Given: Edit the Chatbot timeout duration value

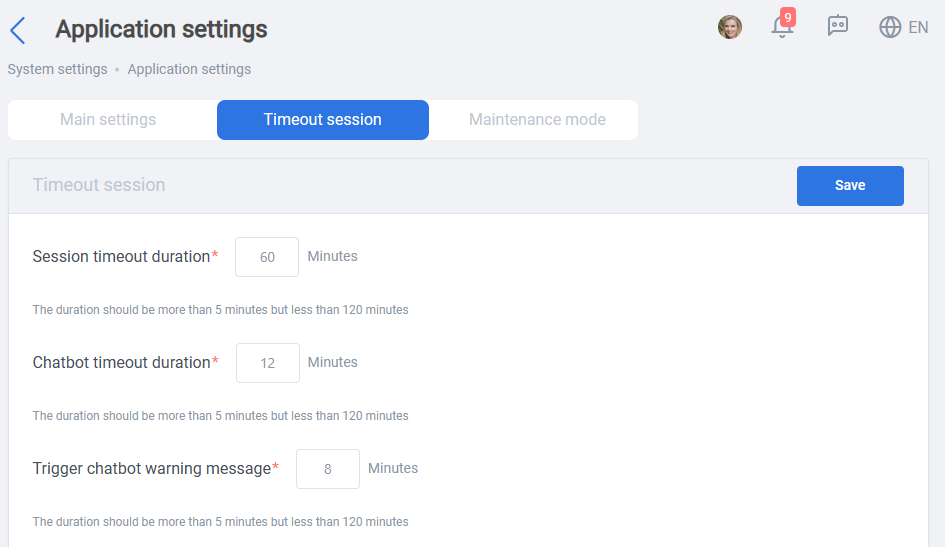Looking at the screenshot, I should (268, 363).
